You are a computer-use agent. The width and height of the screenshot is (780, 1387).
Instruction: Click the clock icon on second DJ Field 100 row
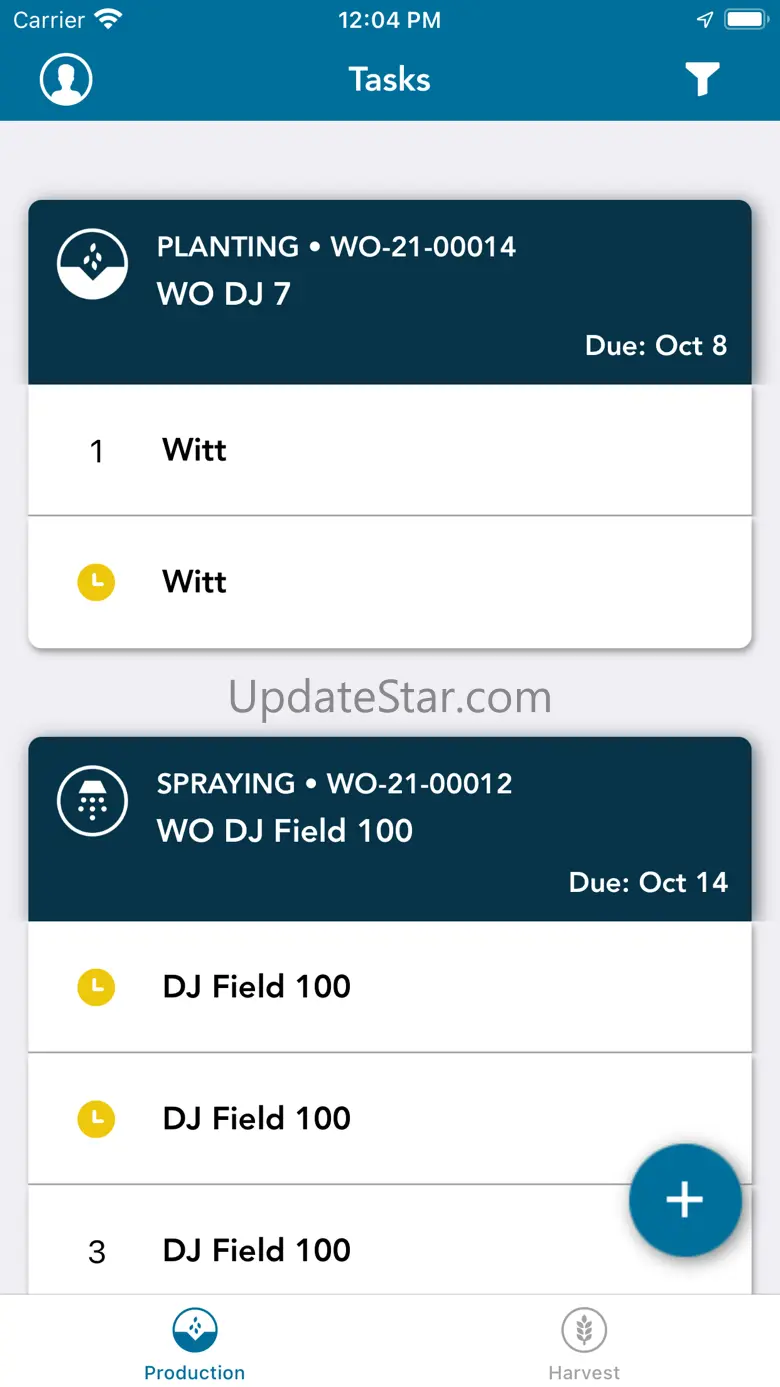(96, 1119)
